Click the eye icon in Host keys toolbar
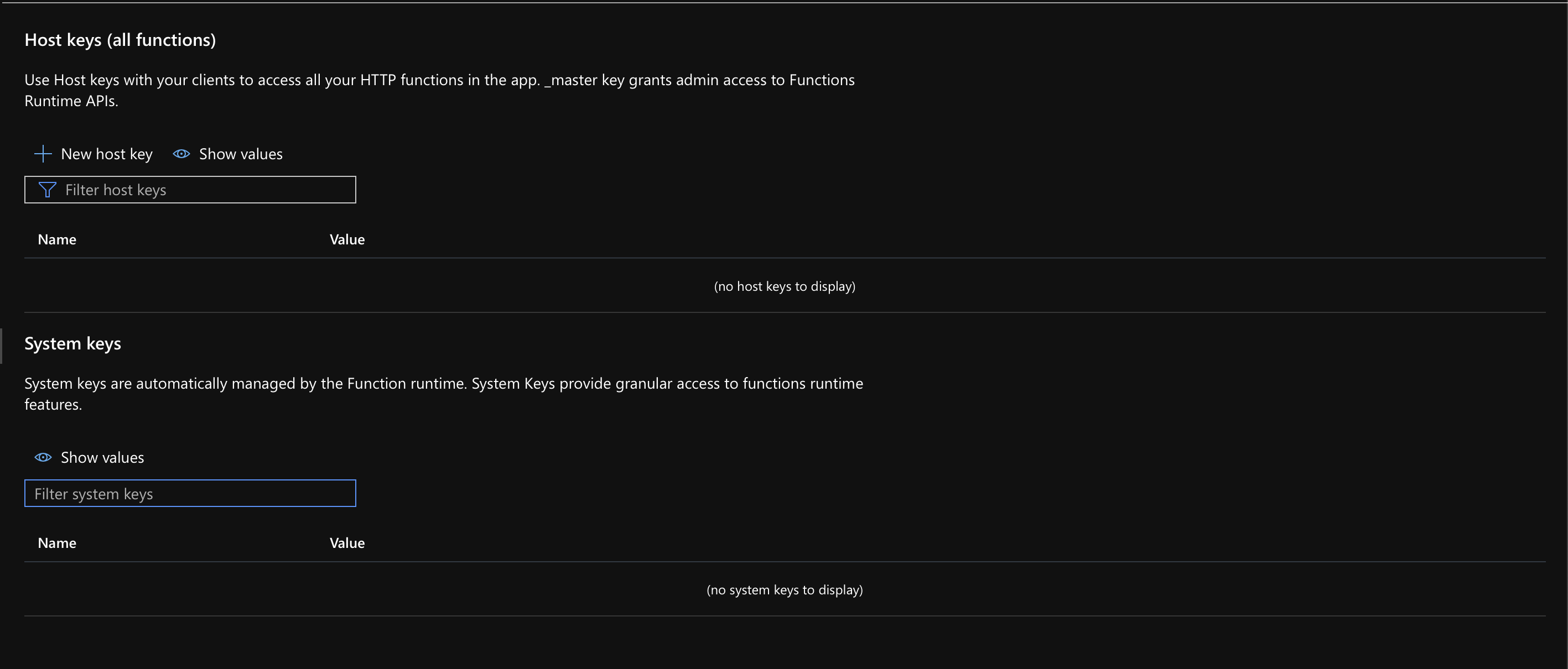The height and width of the screenshot is (669, 1568). click(181, 154)
